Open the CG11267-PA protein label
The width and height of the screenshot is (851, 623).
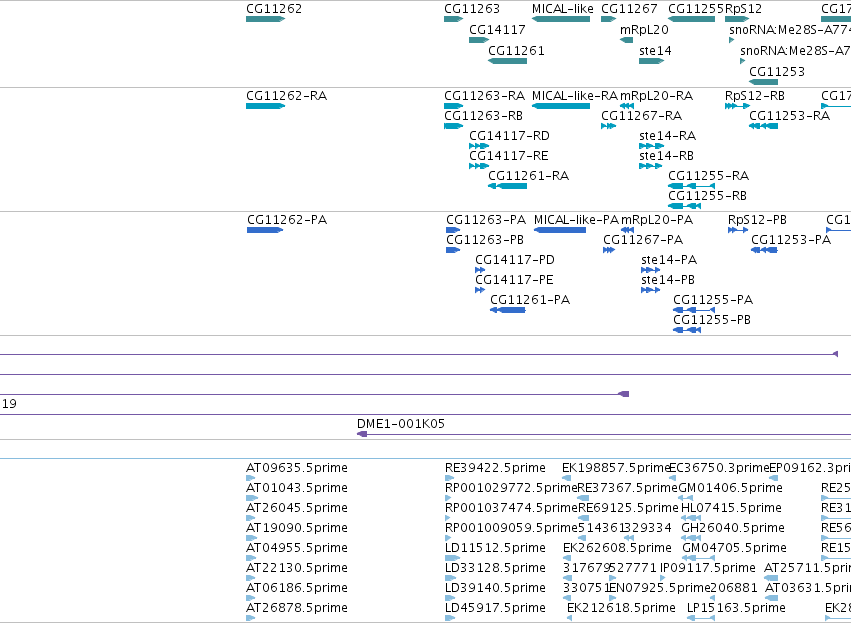point(643,240)
